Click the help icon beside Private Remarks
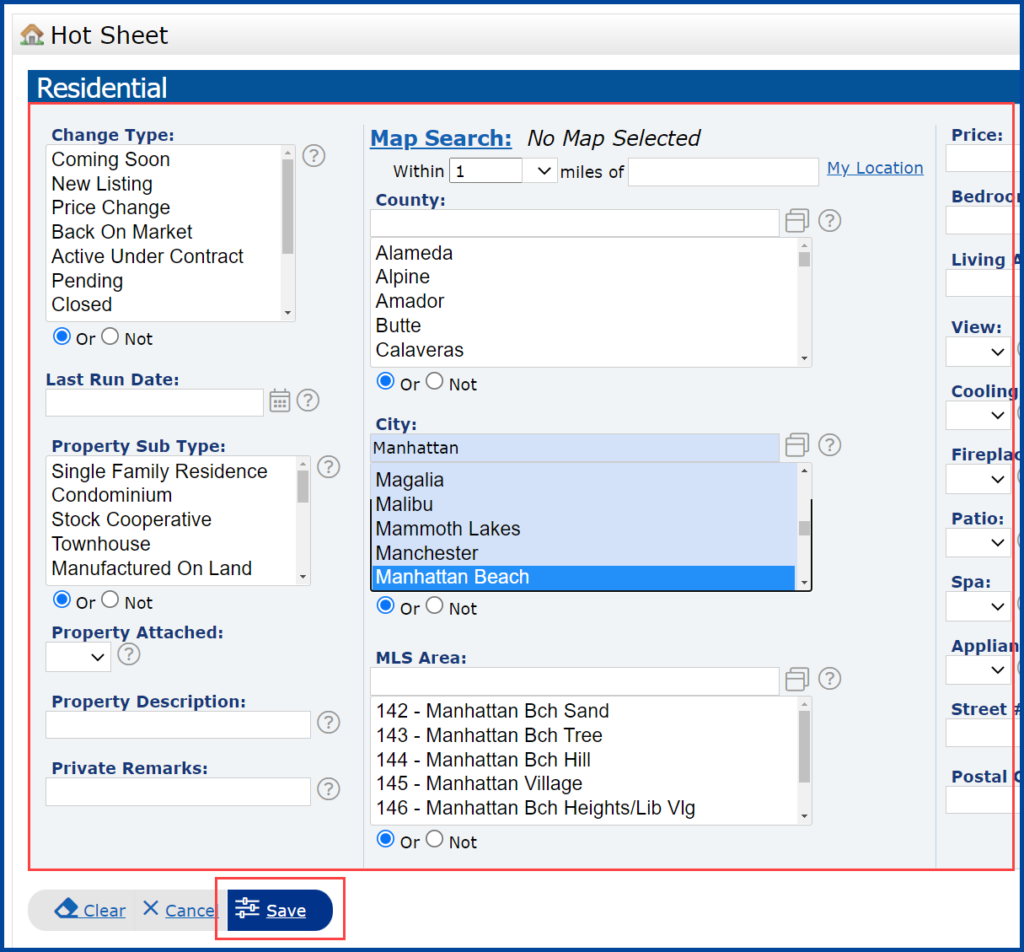Viewport: 1024px width, 952px height. tap(328, 791)
